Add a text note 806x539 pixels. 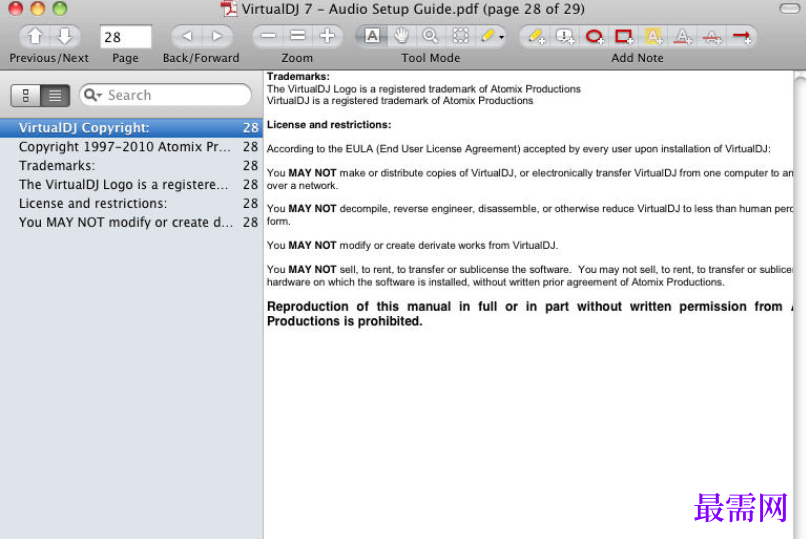point(536,36)
